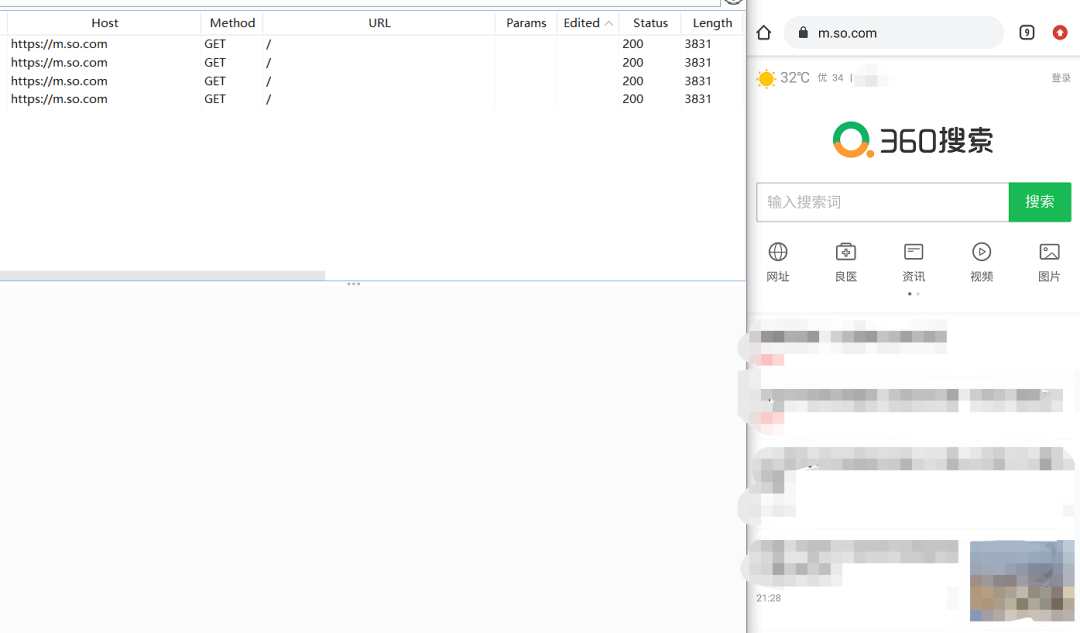1080x633 pixels.
Task: Sort history by the Method column
Action: pyautogui.click(x=232, y=23)
